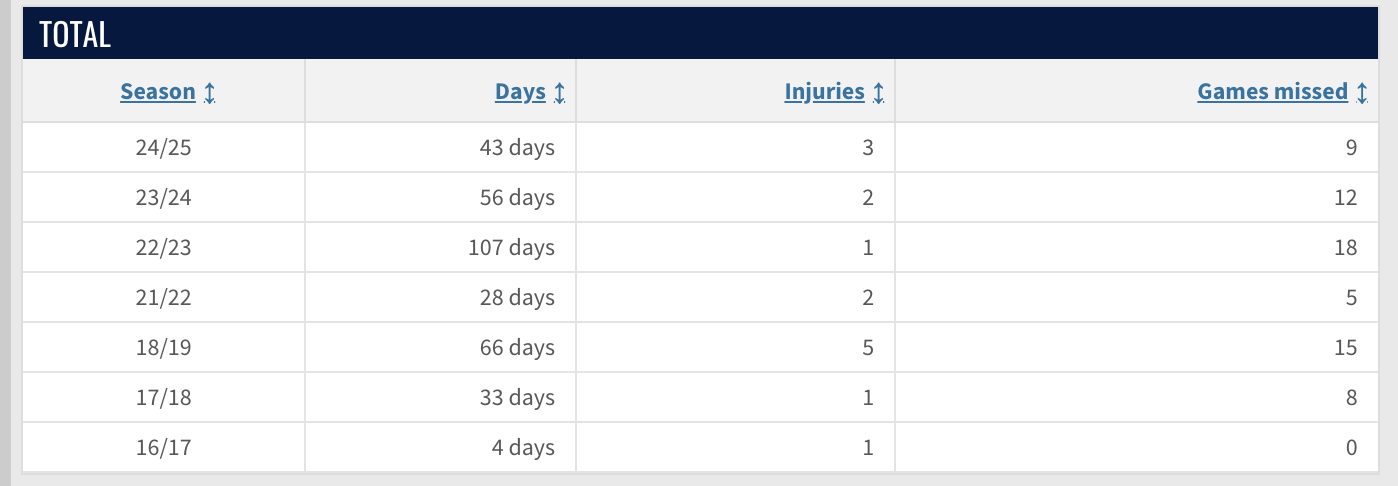Click the sort arrow icon beside Days
The image size is (1398, 486).
click(x=559, y=93)
